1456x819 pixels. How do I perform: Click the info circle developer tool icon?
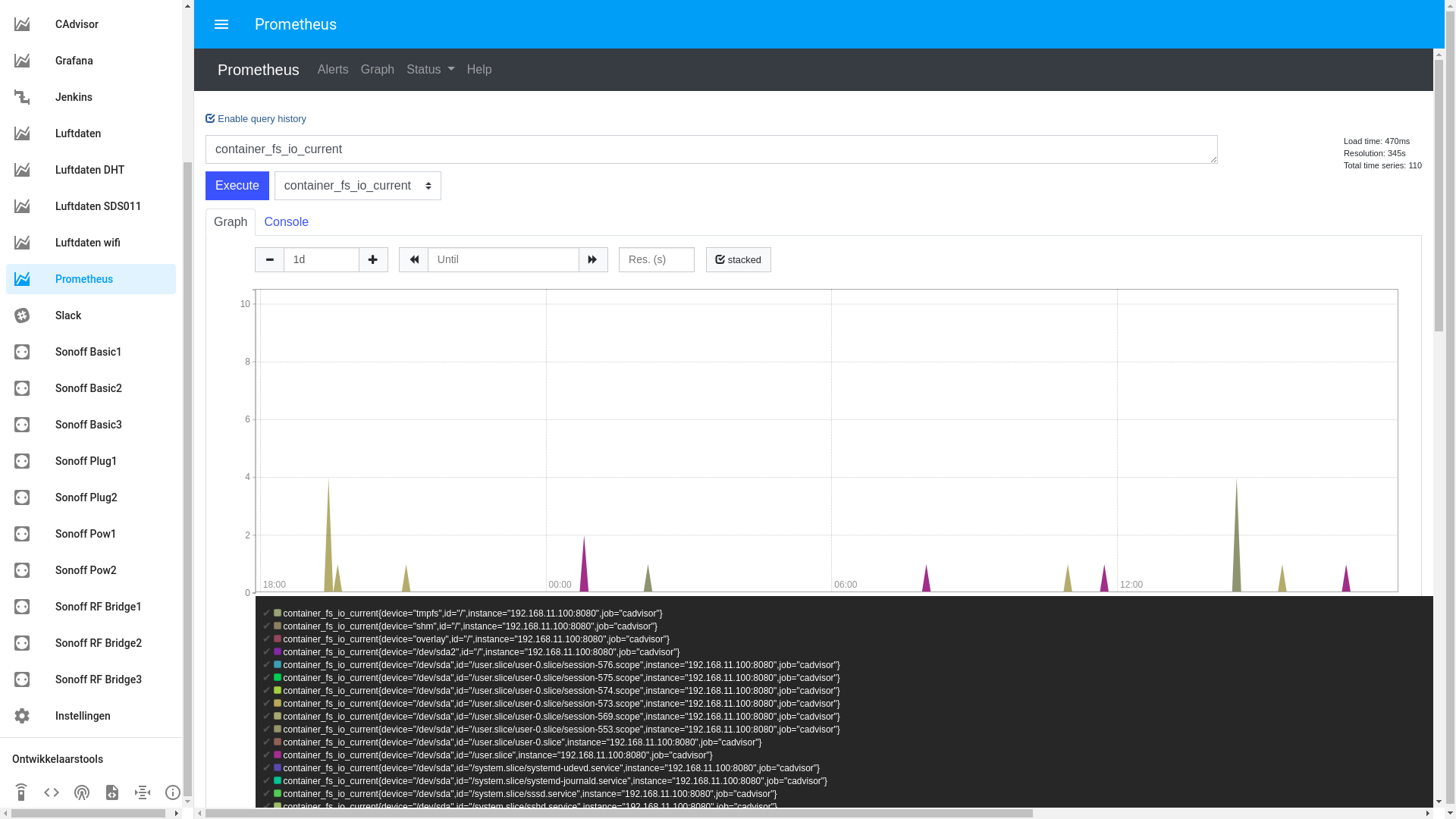(173, 792)
